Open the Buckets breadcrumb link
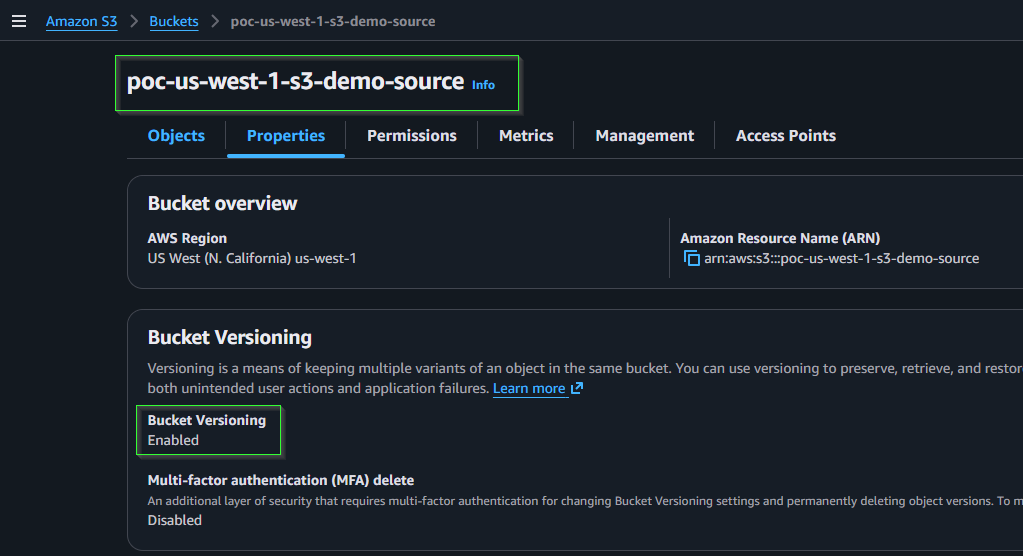1023x556 pixels. (174, 21)
